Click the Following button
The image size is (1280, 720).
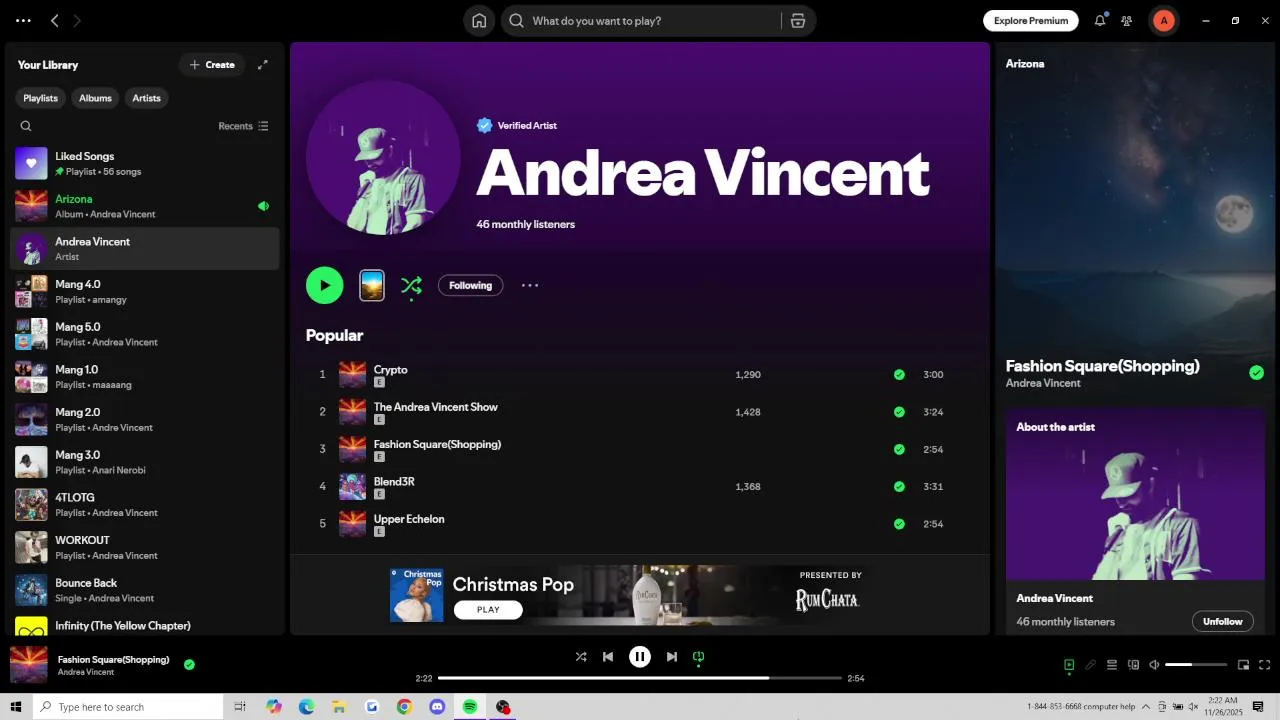[470, 285]
